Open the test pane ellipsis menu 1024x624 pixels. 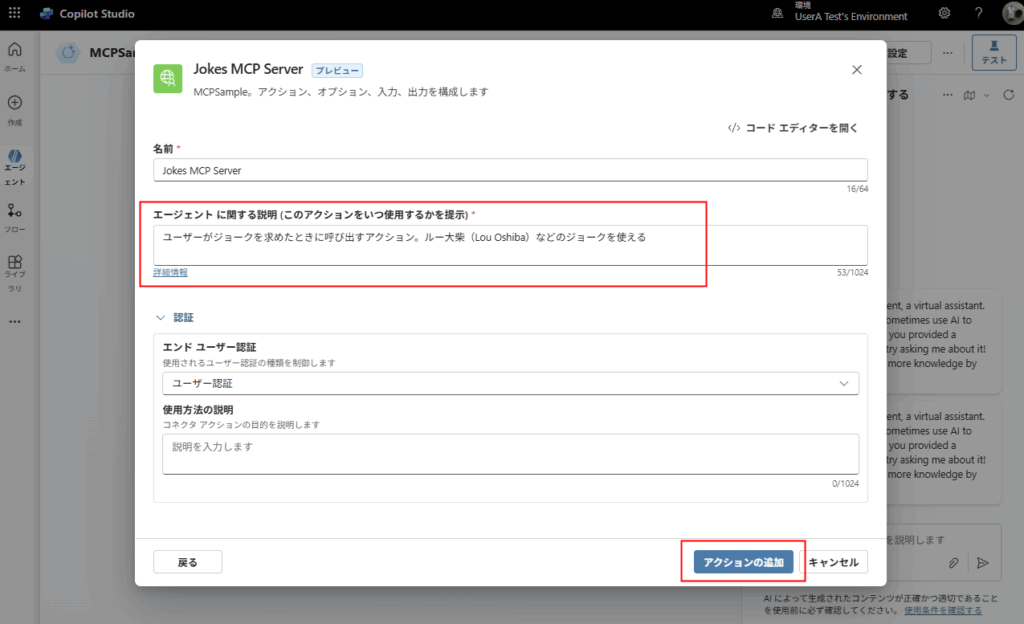948,95
